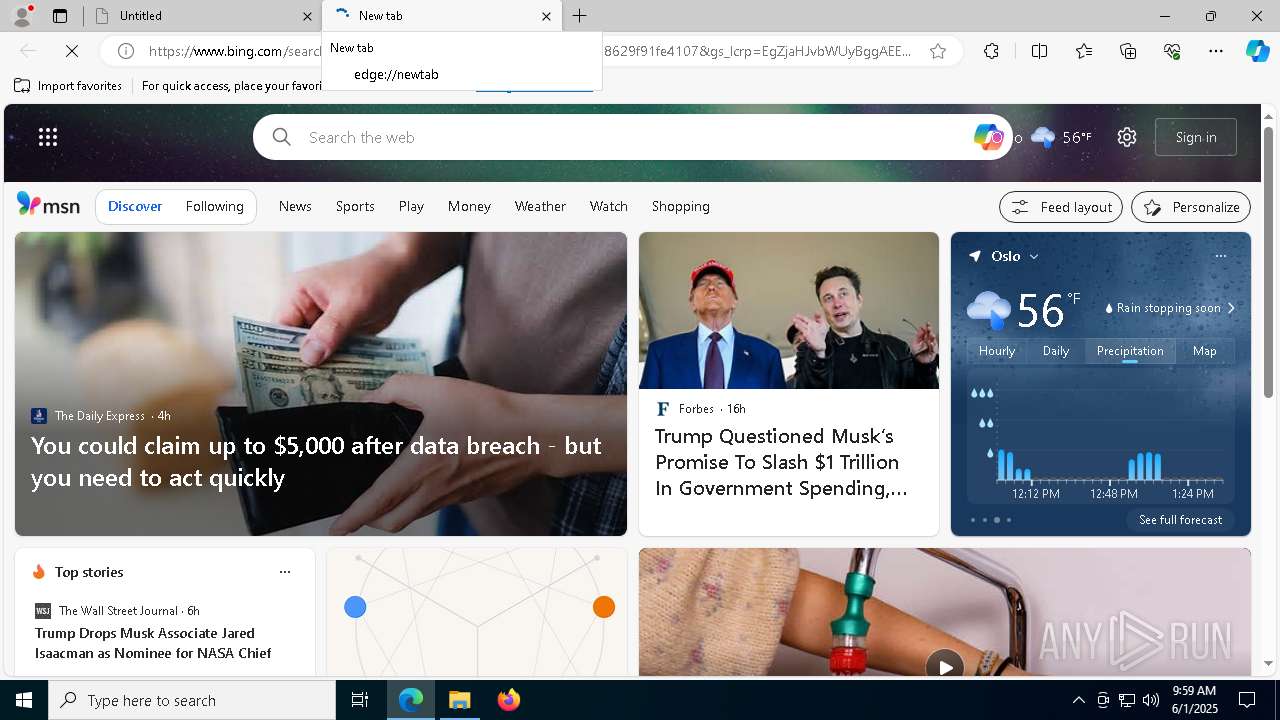1280x720 pixels.
Task: Close the New tab tab
Action: click(x=546, y=16)
